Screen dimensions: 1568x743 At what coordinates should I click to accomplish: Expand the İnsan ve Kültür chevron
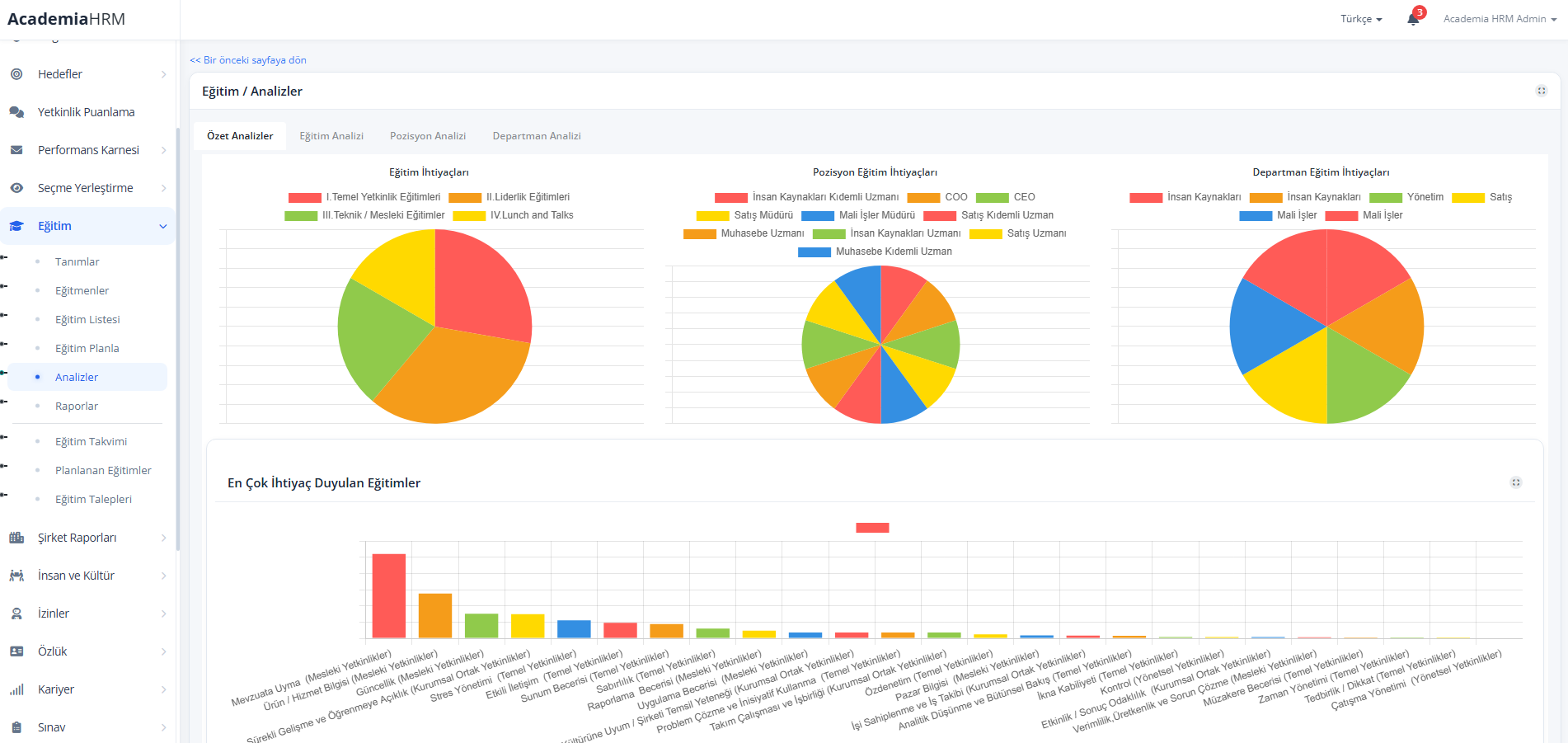click(163, 576)
